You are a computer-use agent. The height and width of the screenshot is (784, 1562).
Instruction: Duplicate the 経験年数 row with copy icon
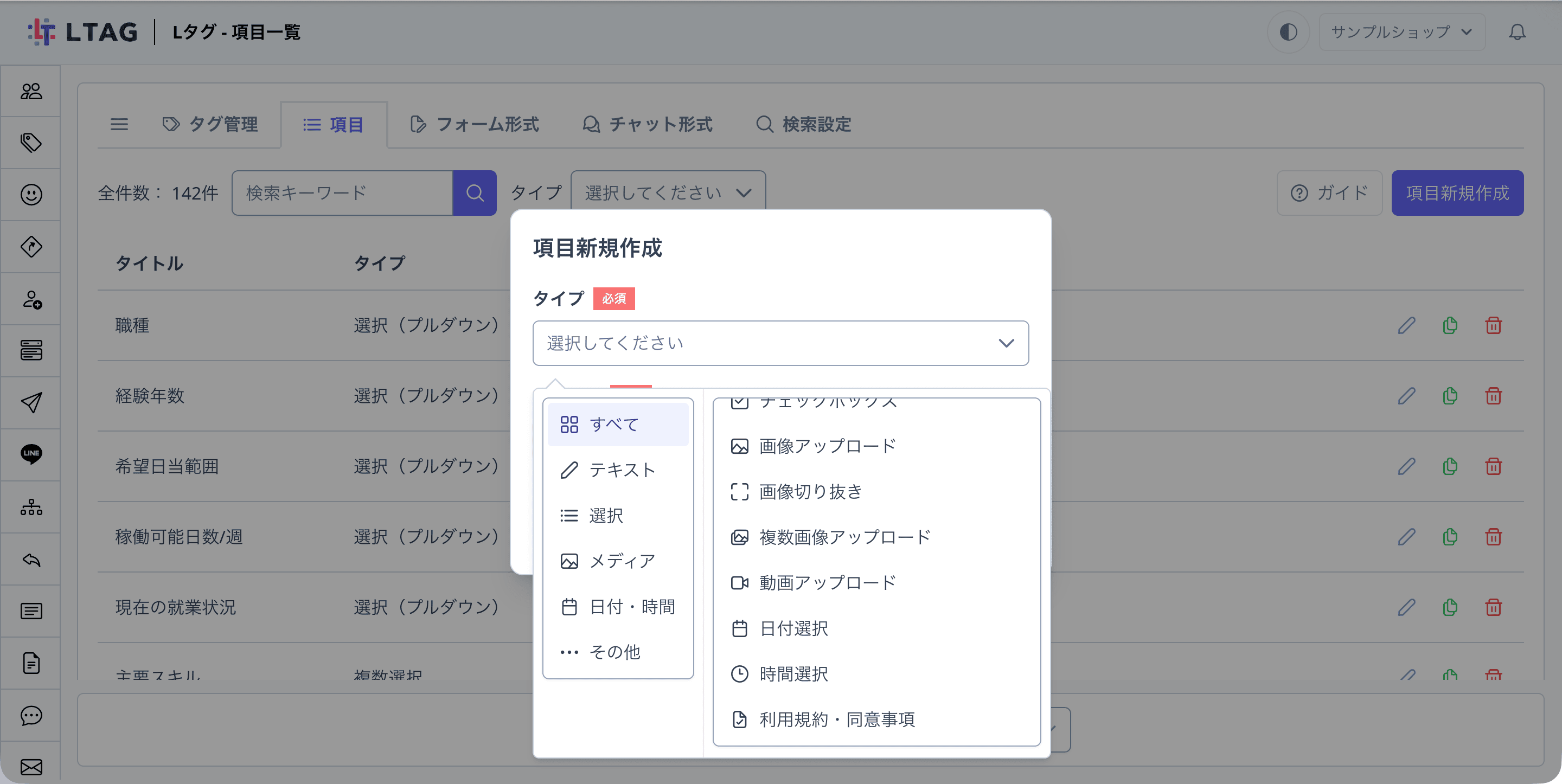(1450, 396)
